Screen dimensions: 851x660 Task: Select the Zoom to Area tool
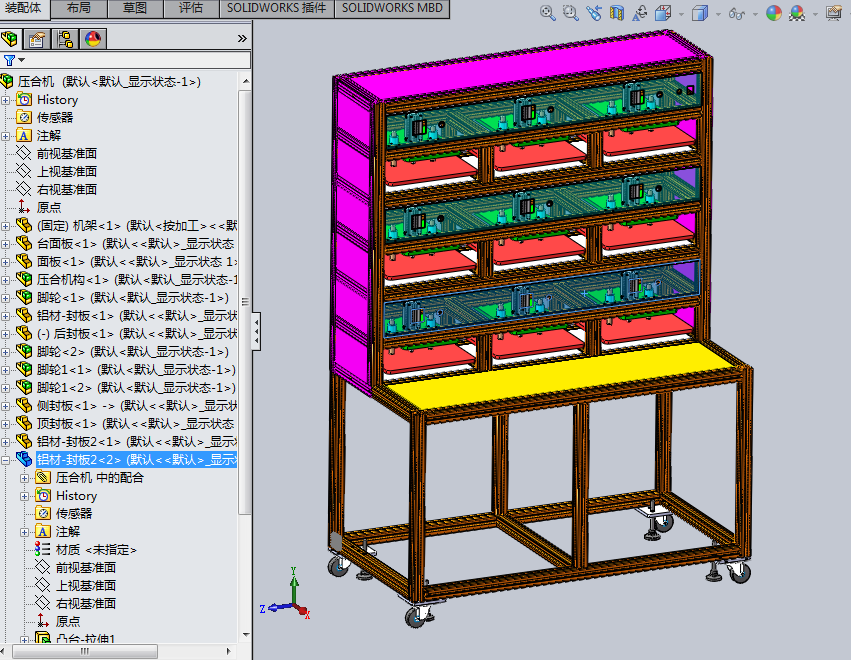[570, 13]
